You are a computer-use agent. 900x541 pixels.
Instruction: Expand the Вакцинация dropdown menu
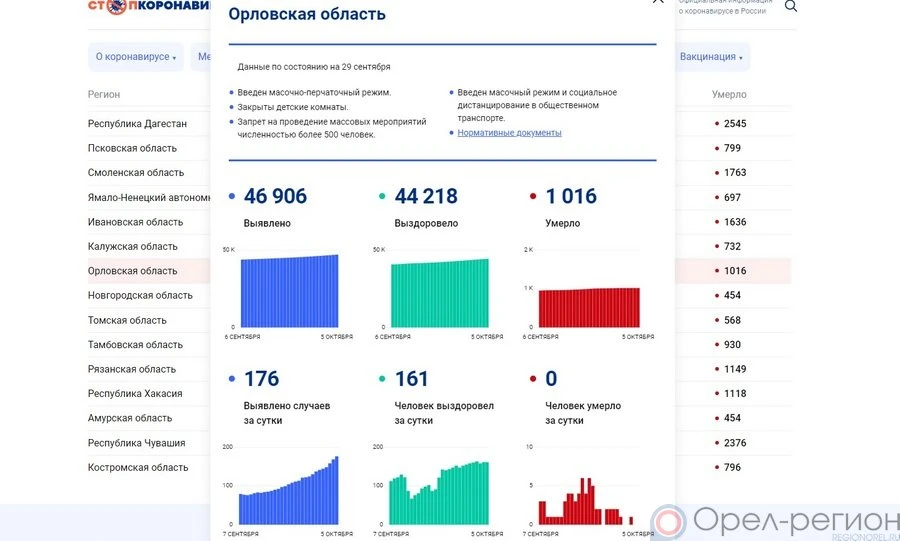(x=711, y=57)
